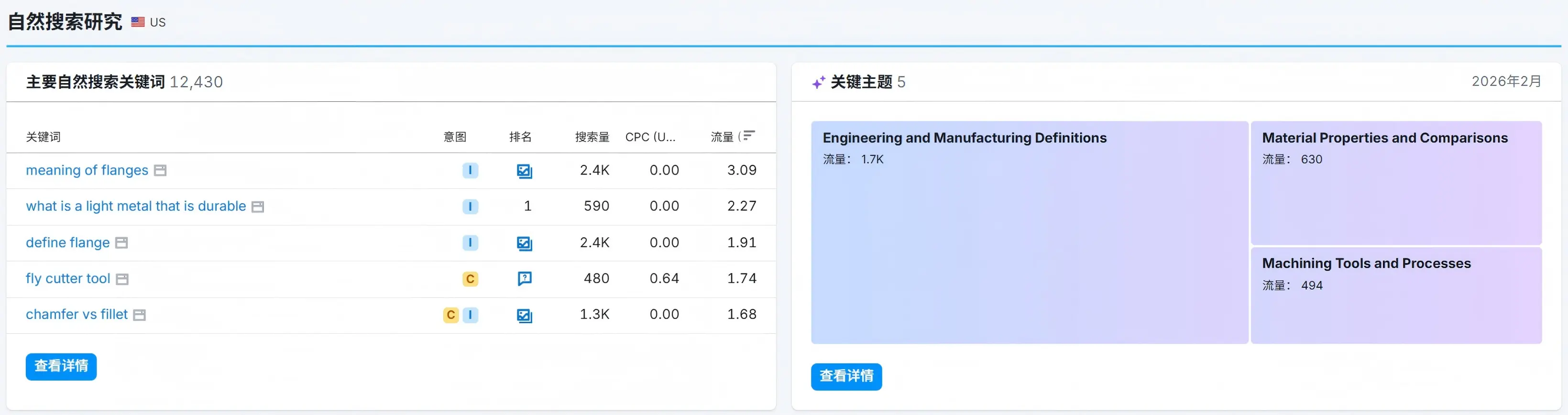Click image pack ranking icon for meaning of flanges
The height and width of the screenshot is (415, 1568).
(524, 171)
